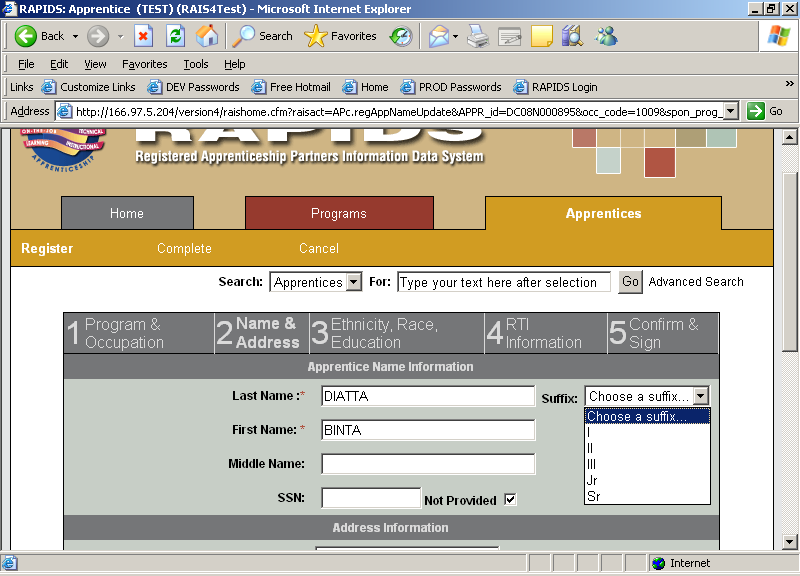
Task: Open the History toolbar icon
Action: click(x=400, y=36)
